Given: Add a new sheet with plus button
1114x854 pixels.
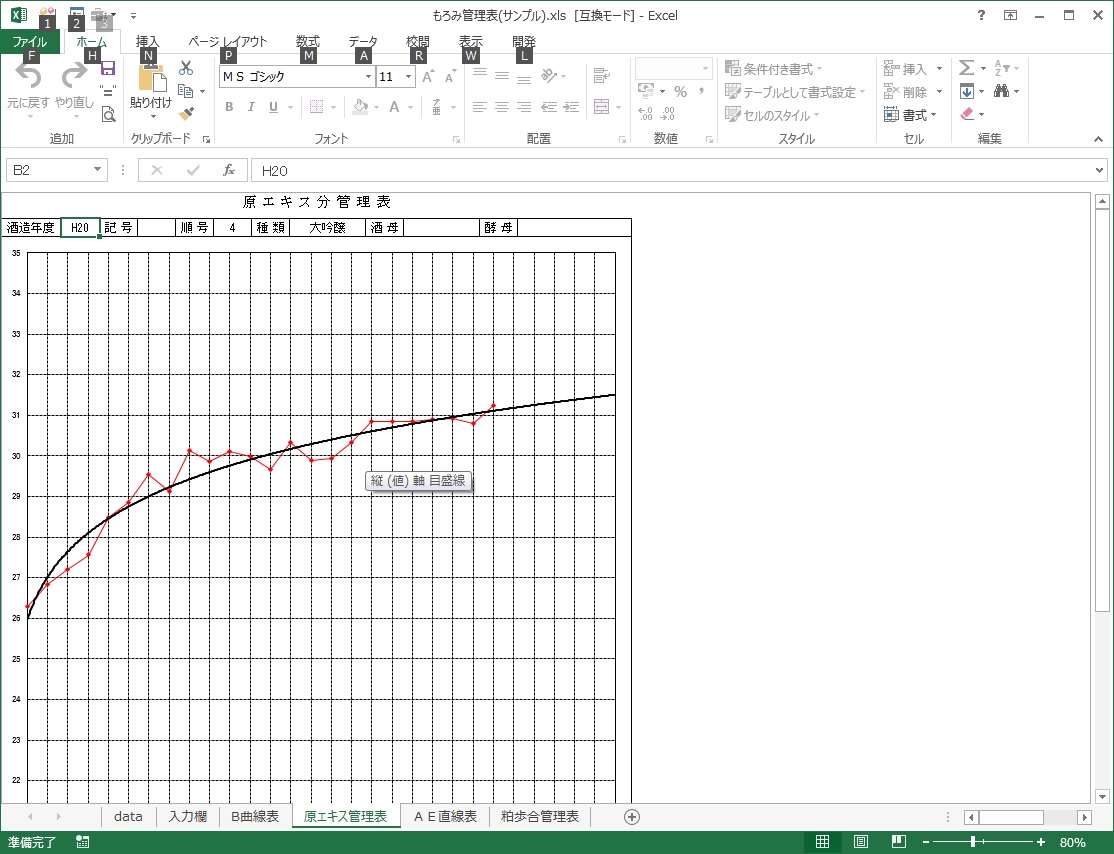Looking at the screenshot, I should click(x=631, y=816).
